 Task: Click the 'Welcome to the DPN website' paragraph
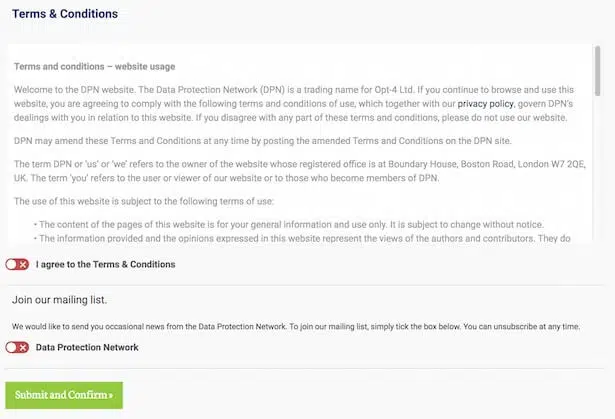[x=300, y=104]
